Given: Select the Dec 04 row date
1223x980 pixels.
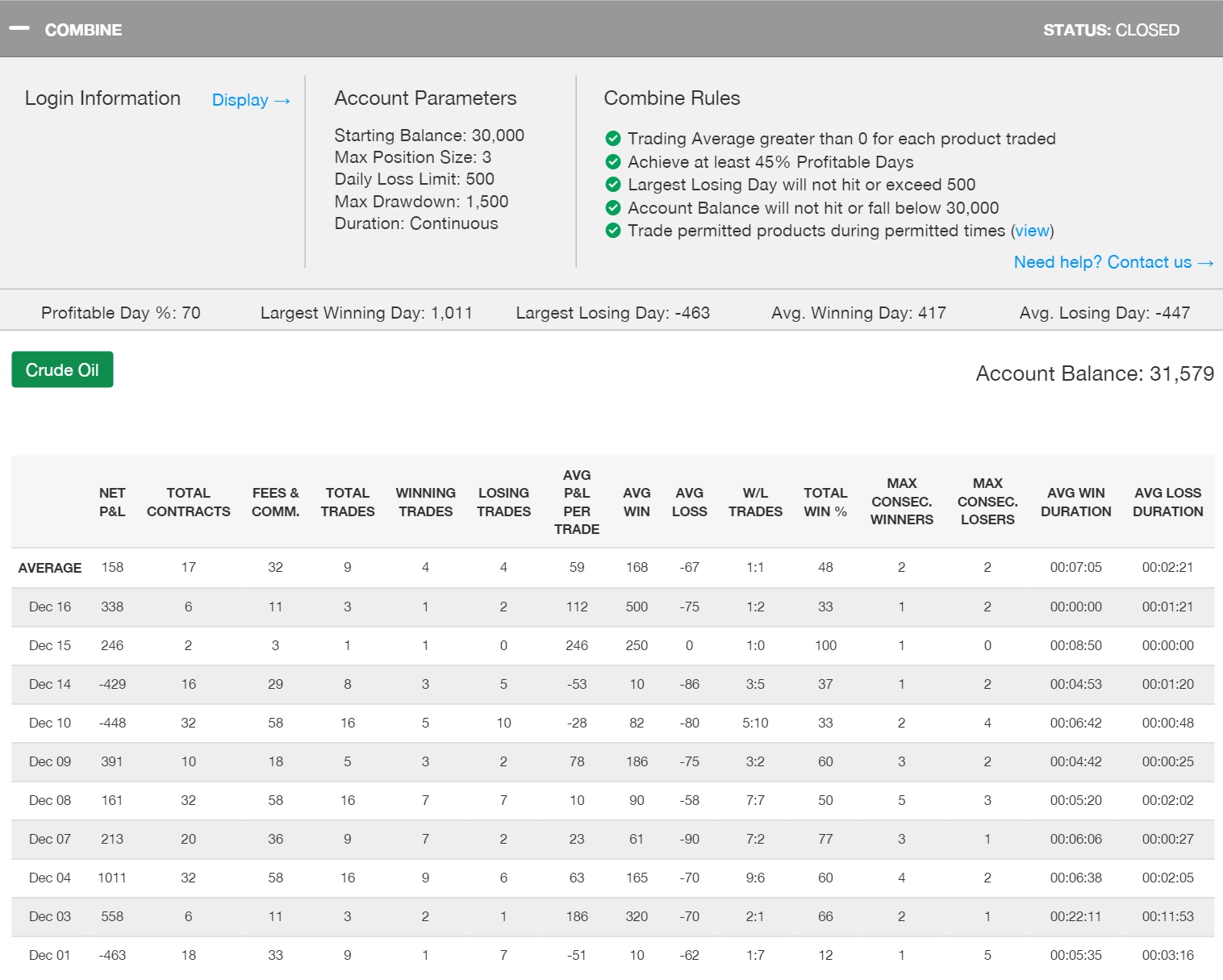Looking at the screenshot, I should pyautogui.click(x=50, y=878).
